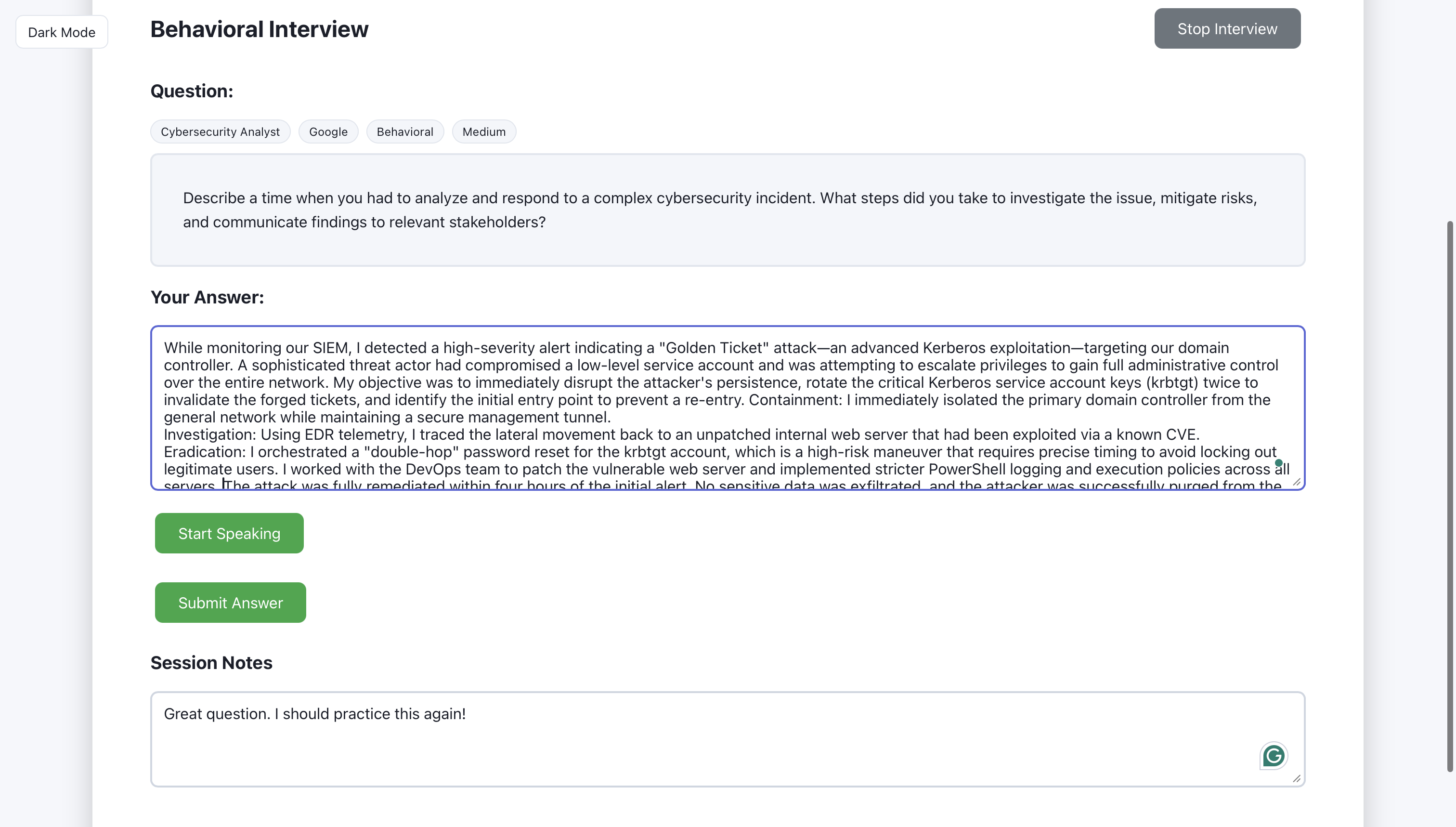Click into the Session Notes field
The image size is (1456, 827).
pyautogui.click(x=681, y=738)
